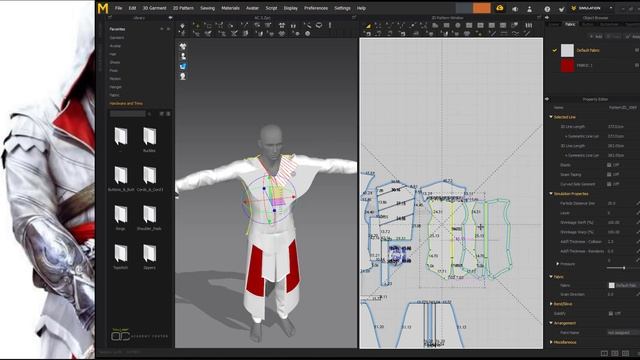Open the File menu
The image size is (640, 360).
pyautogui.click(x=118, y=8)
